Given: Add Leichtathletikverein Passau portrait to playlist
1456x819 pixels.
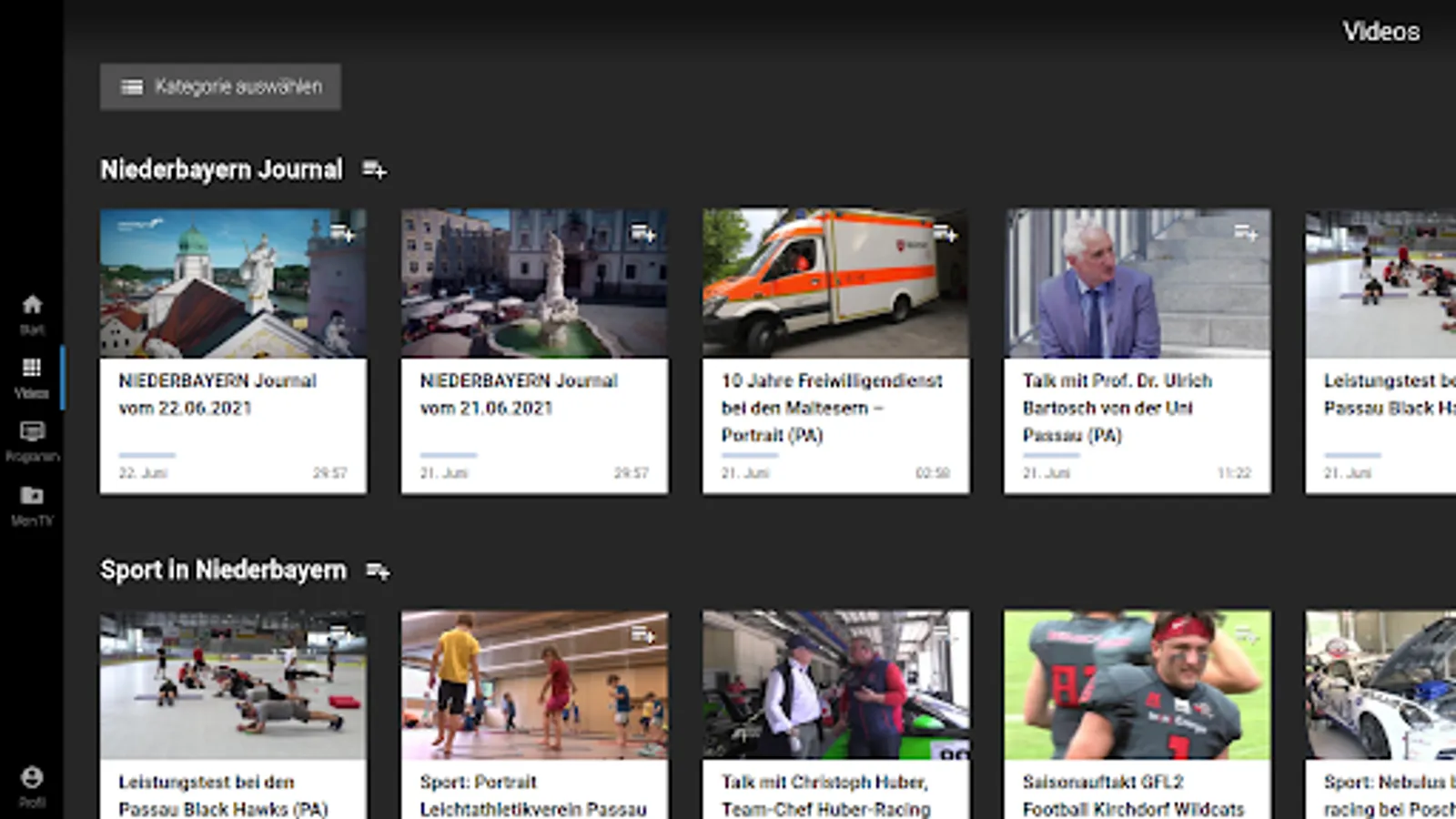Looking at the screenshot, I should click(643, 634).
